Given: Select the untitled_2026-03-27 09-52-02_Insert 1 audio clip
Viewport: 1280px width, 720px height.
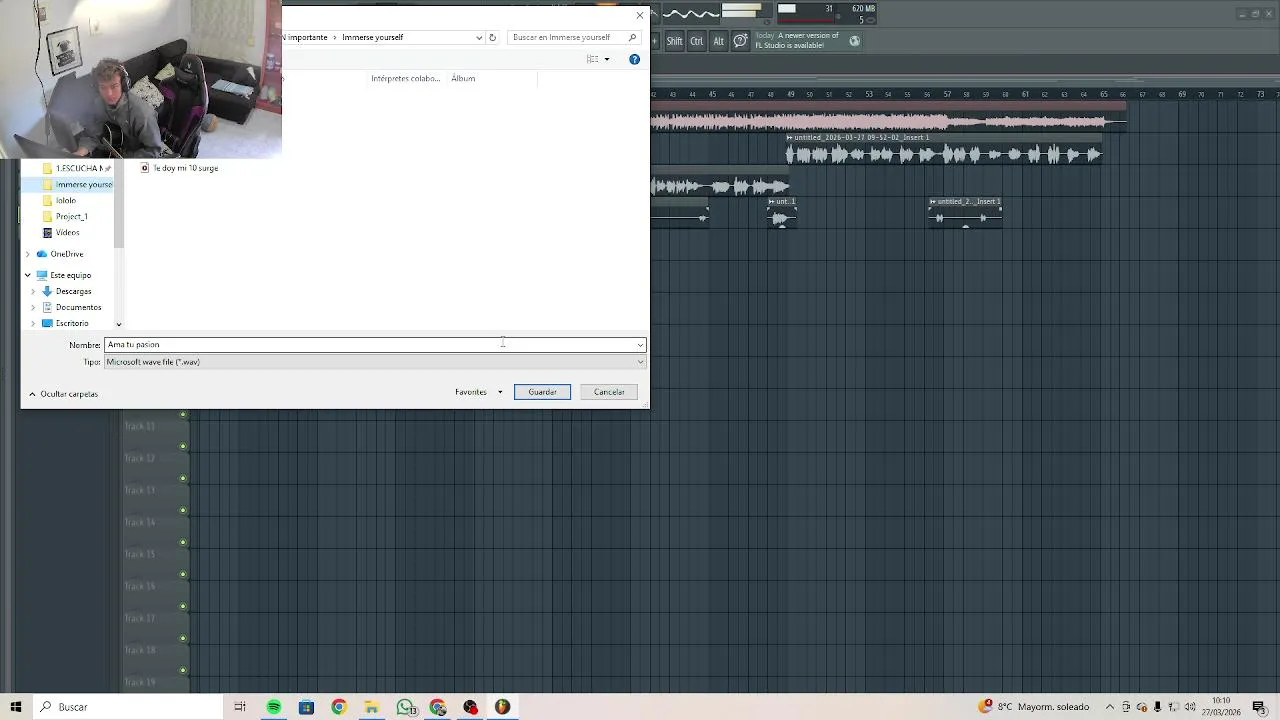Looking at the screenshot, I should coord(944,151).
